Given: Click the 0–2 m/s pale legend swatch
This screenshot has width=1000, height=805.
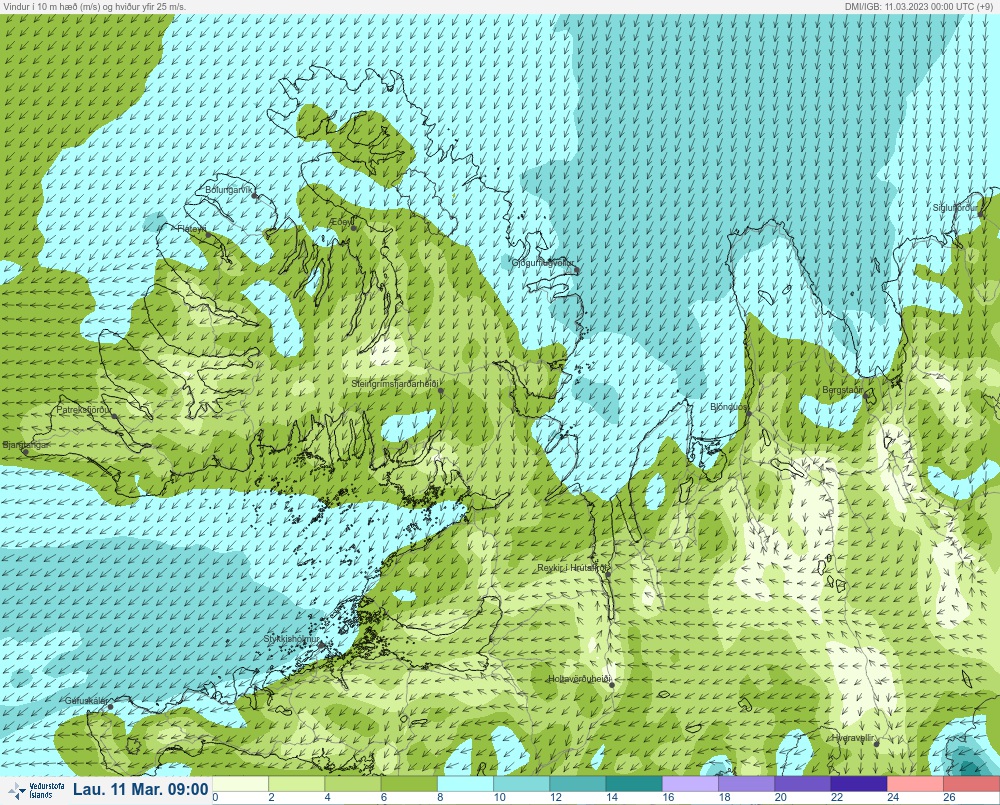Looking at the screenshot, I should coord(240,784).
